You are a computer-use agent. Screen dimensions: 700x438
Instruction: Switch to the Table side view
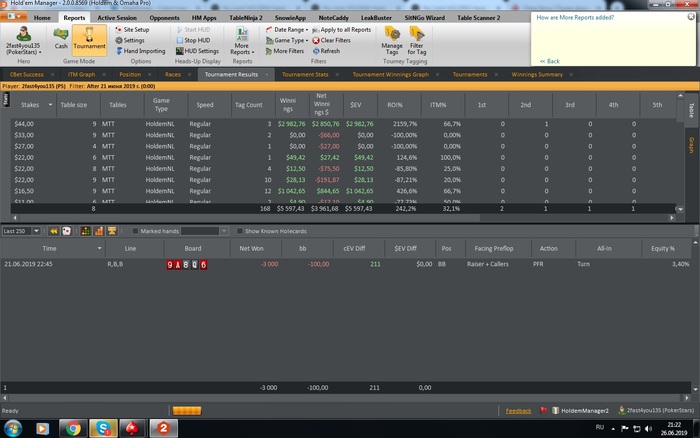692,110
